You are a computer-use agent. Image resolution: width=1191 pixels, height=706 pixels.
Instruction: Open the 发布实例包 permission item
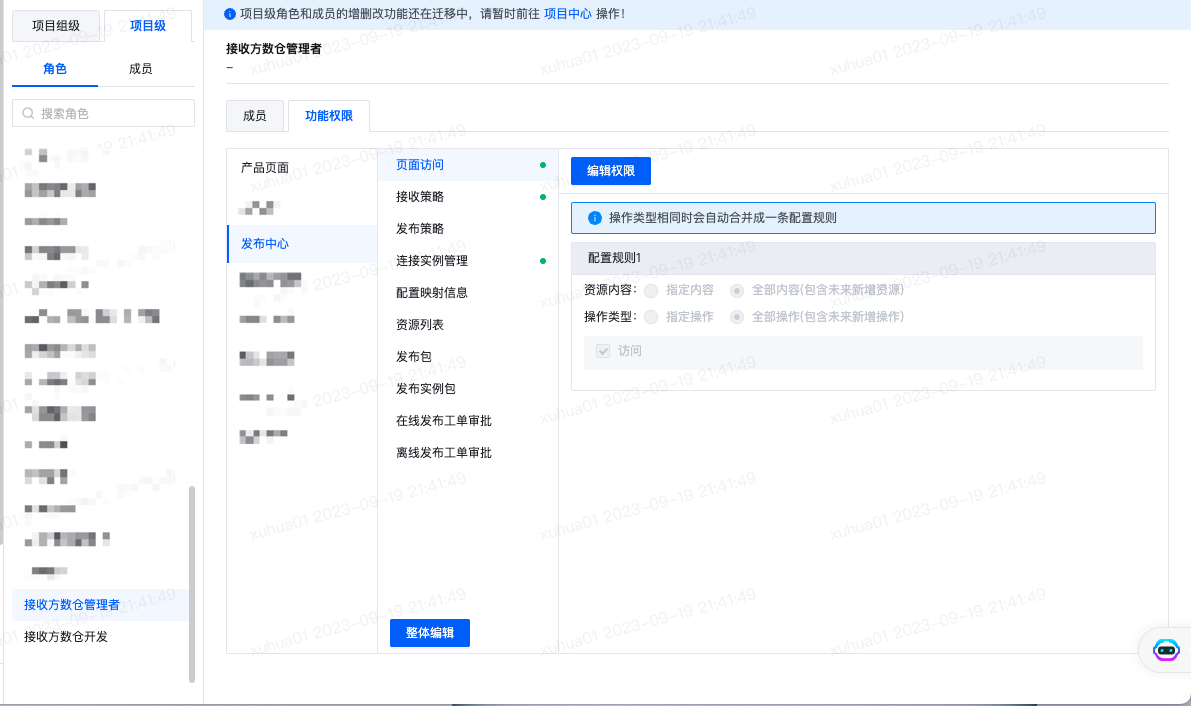tap(468, 388)
